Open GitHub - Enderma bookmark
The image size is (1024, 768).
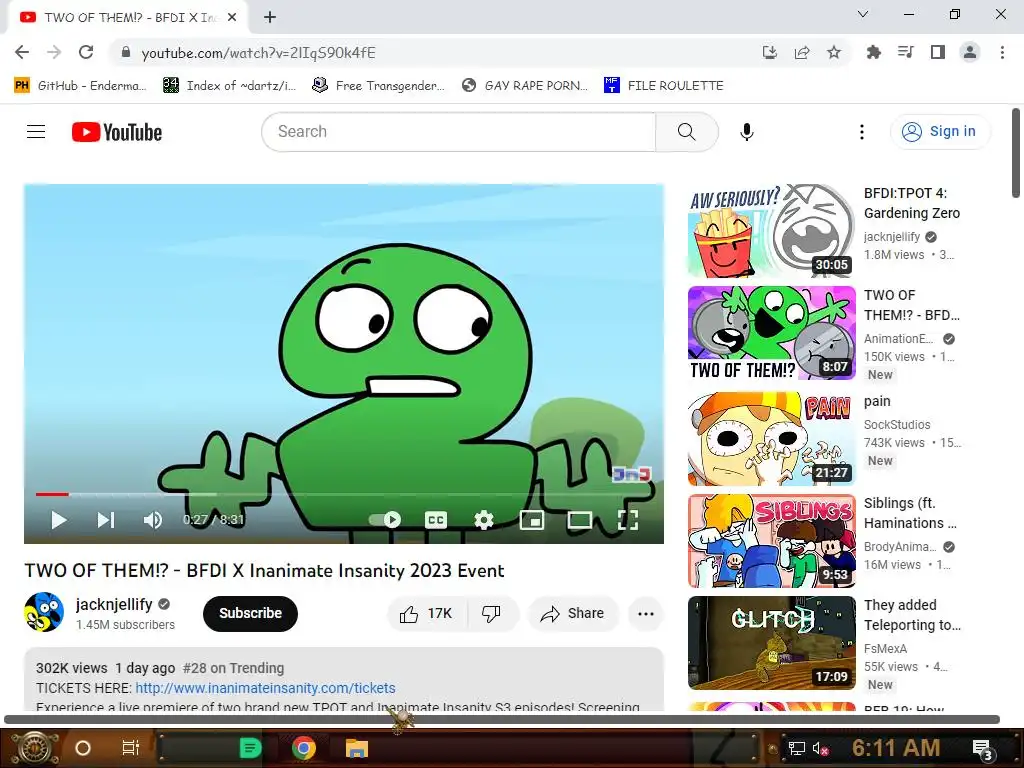click(80, 86)
